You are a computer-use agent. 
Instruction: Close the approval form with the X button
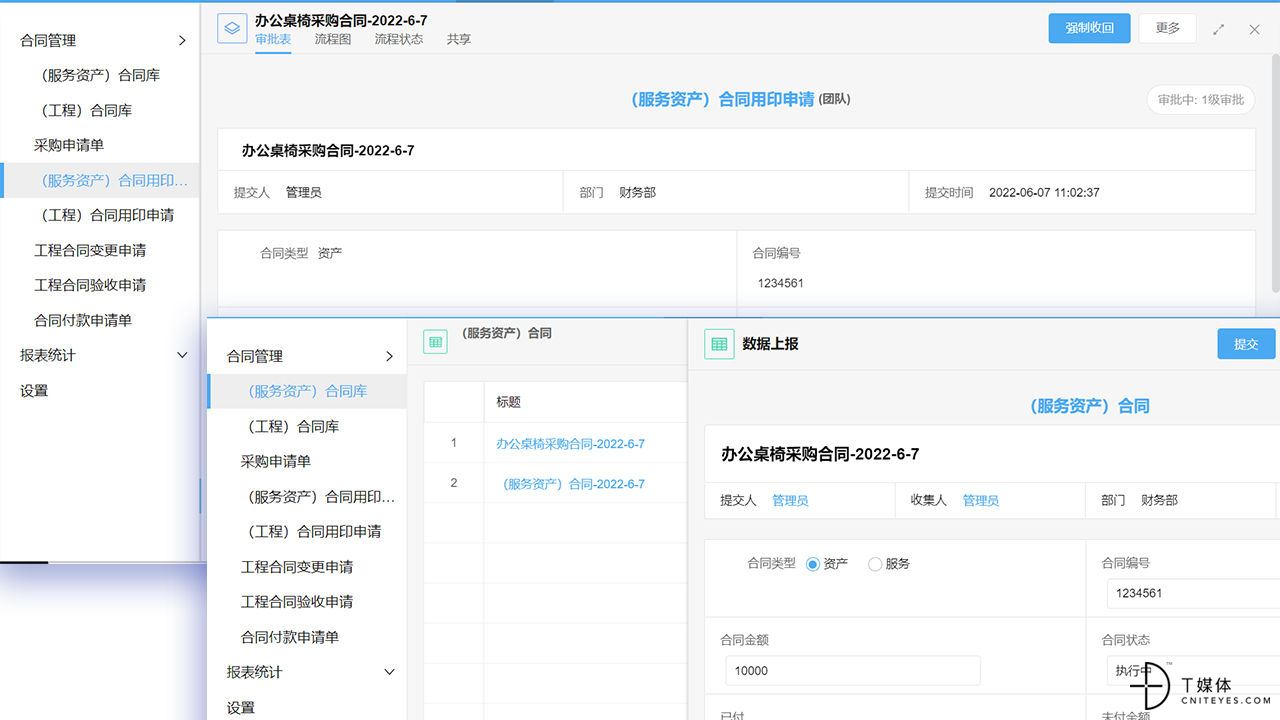[x=1254, y=29]
